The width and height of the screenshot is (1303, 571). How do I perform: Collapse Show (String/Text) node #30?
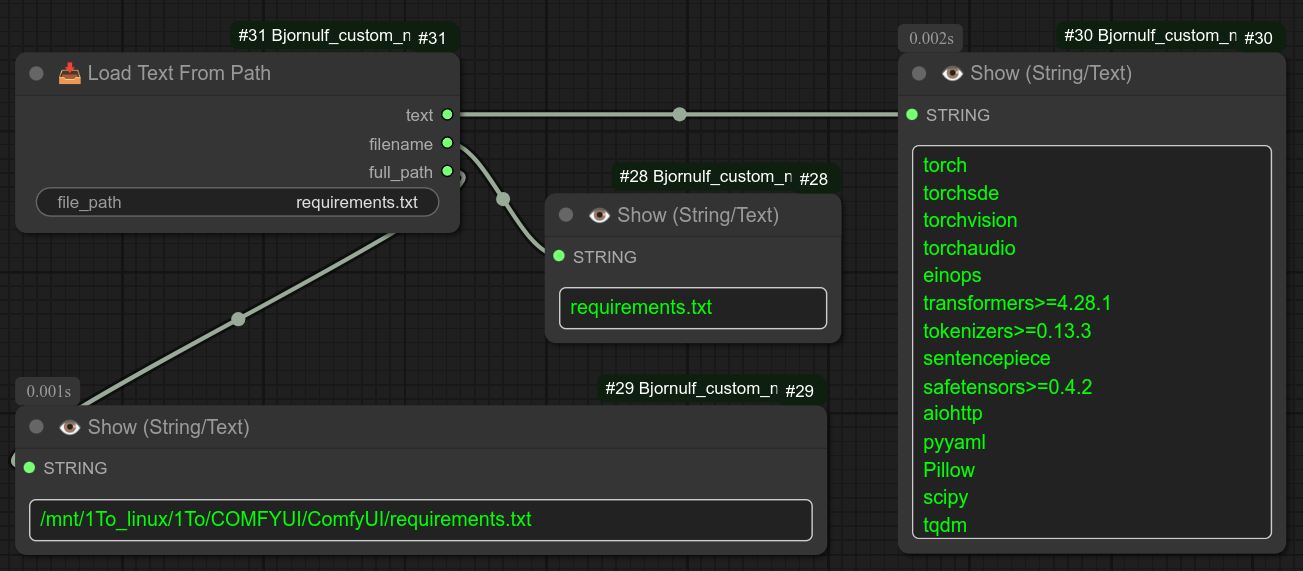tap(919, 74)
